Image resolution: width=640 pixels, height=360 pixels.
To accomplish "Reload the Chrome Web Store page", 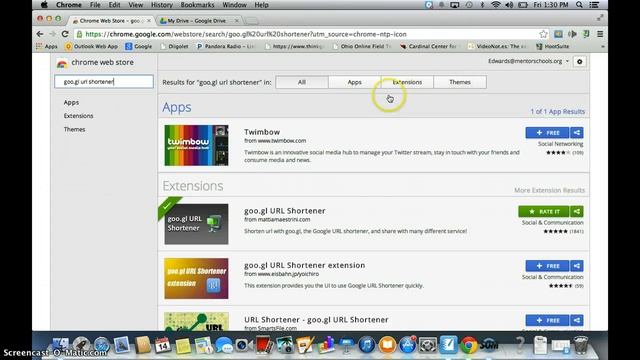I will click(x=65, y=34).
